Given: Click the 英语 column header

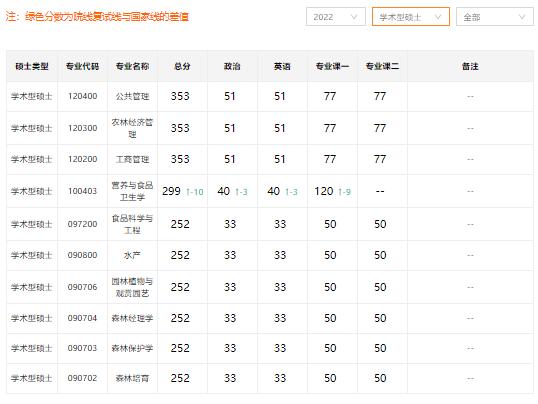Looking at the screenshot, I should tap(282, 66).
